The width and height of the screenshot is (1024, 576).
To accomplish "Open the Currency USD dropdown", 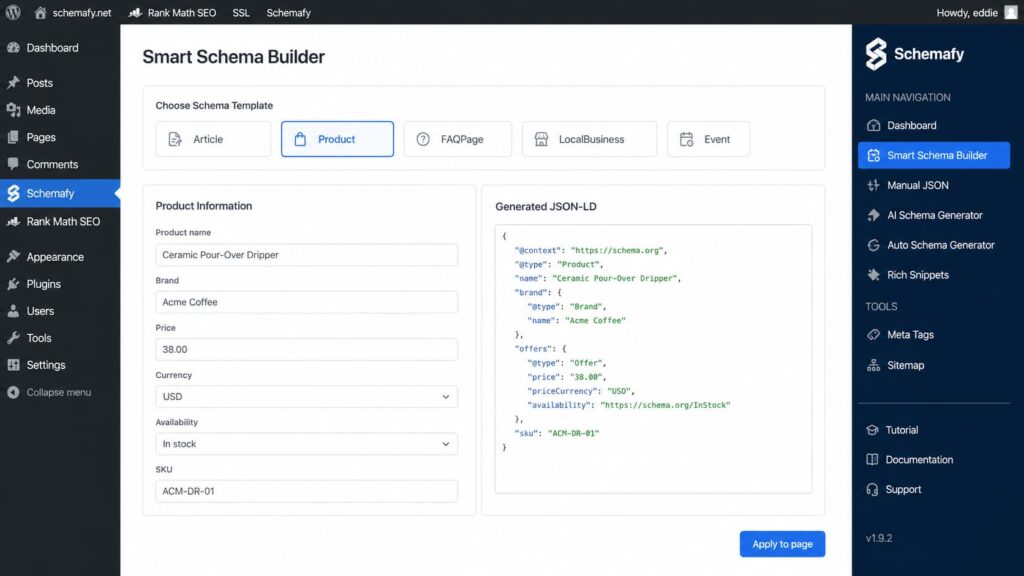I will 306,396.
